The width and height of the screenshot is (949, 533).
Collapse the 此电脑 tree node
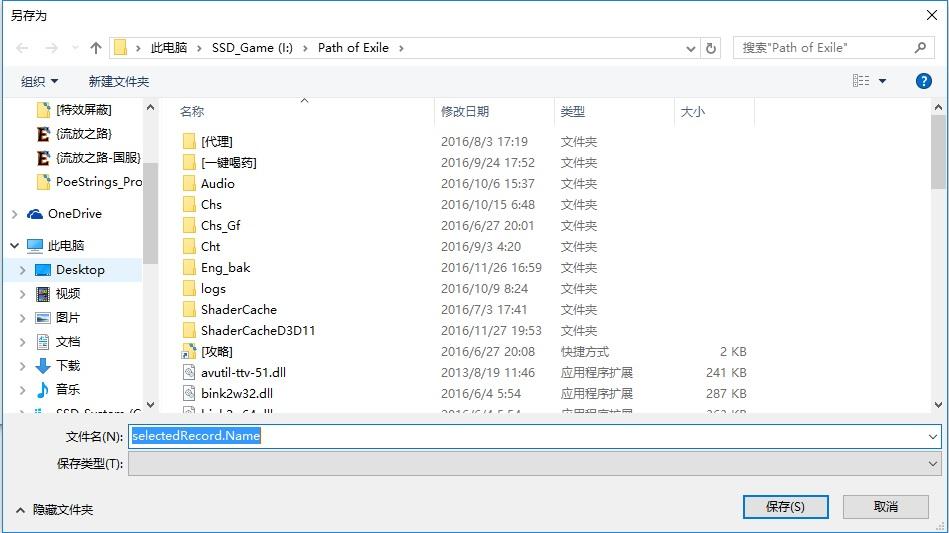tap(15, 246)
